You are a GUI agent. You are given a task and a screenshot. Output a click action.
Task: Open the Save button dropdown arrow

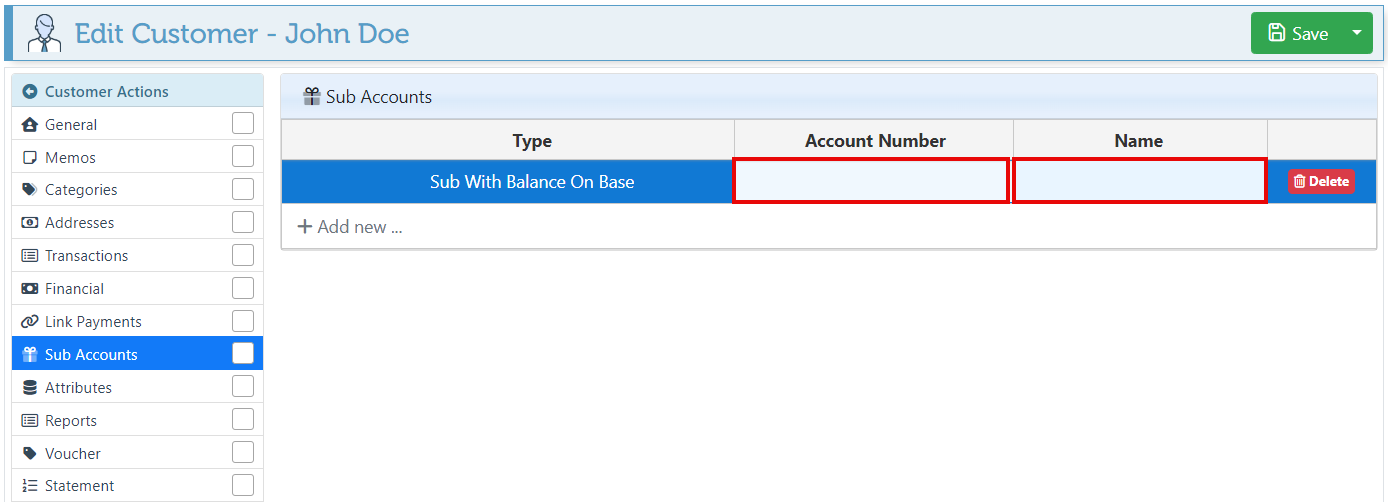(x=1357, y=33)
